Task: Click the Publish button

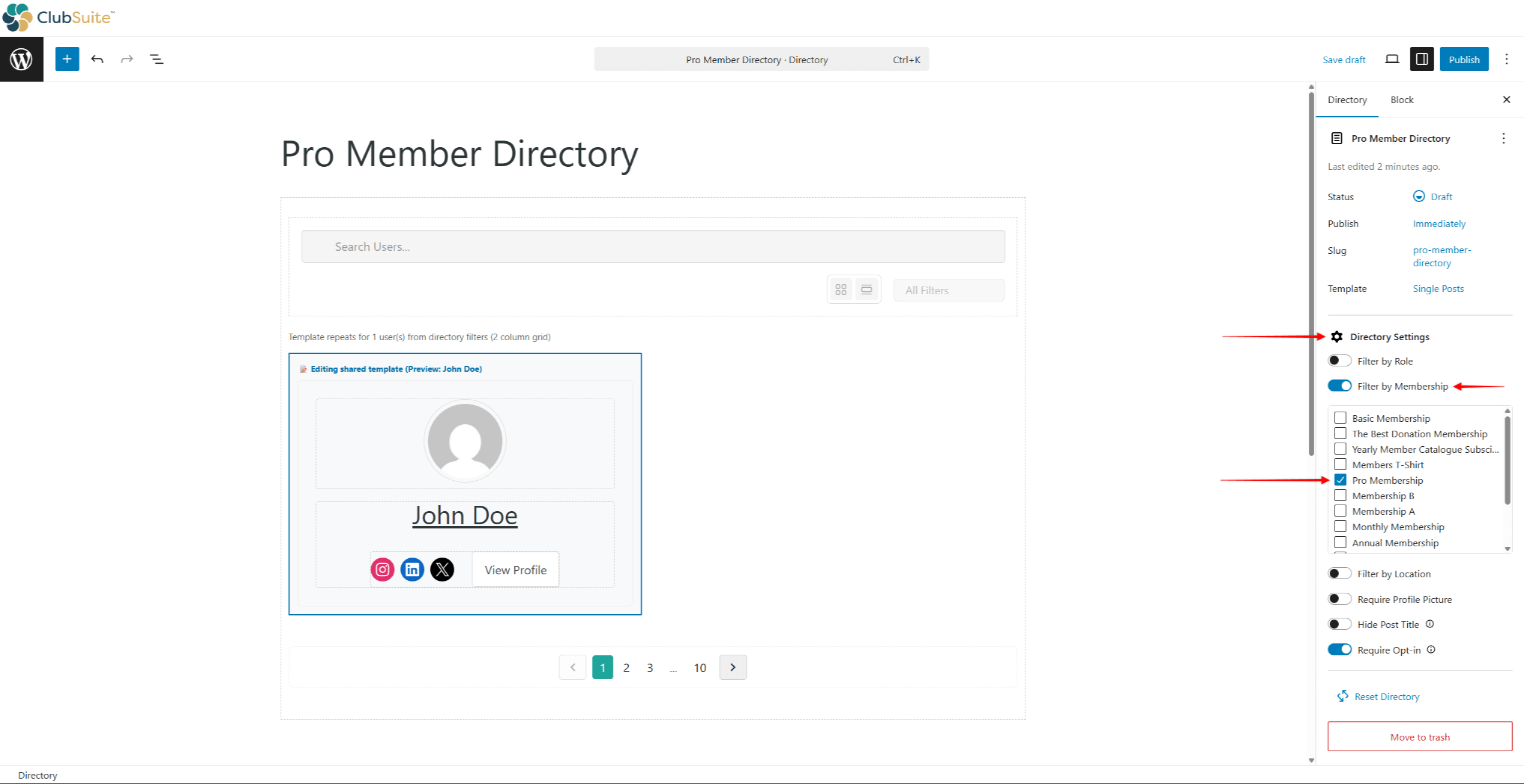Action: (1464, 59)
